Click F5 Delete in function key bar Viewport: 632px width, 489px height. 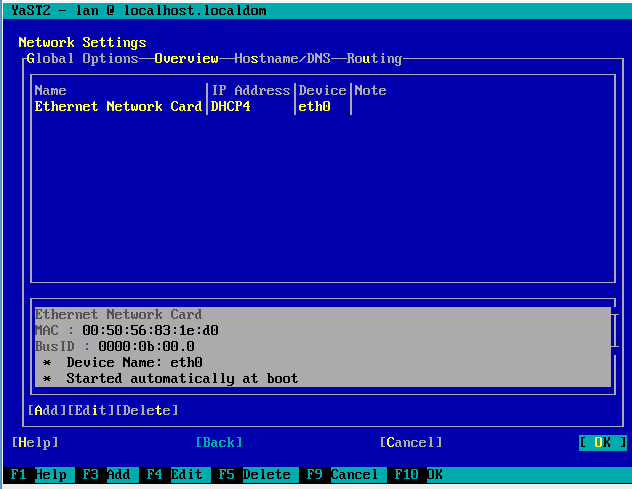click(254, 474)
